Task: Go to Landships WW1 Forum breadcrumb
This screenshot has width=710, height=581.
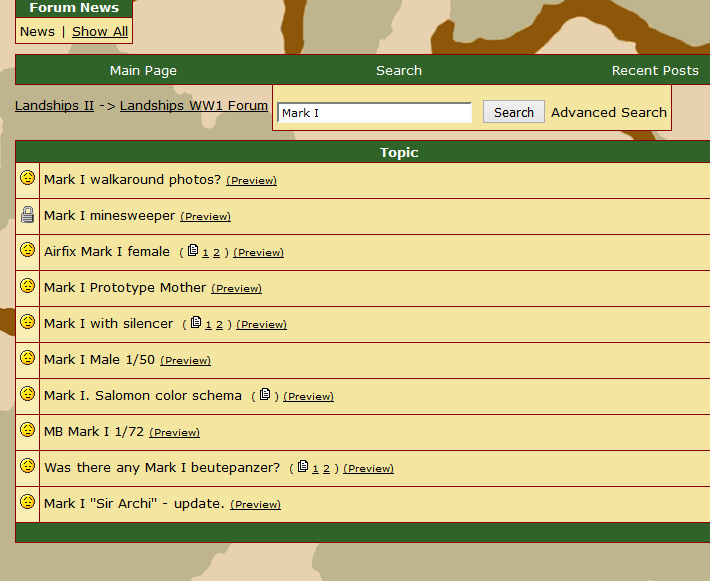Action: [194, 105]
